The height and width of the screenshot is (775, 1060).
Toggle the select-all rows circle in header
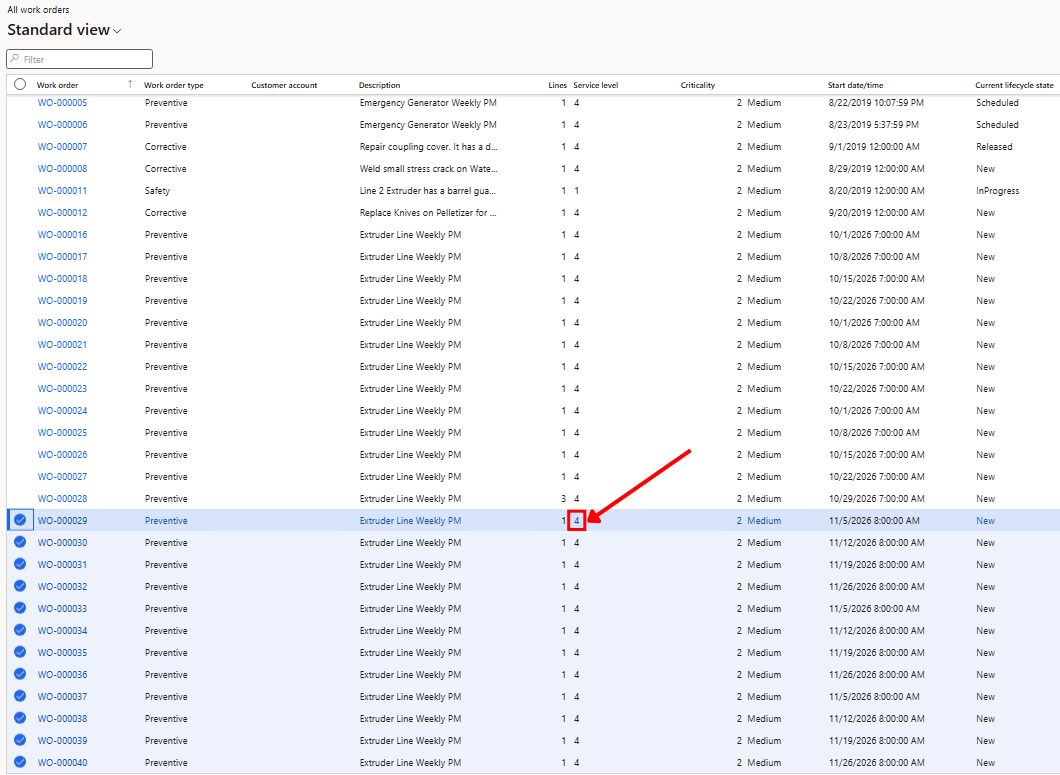pos(20,85)
